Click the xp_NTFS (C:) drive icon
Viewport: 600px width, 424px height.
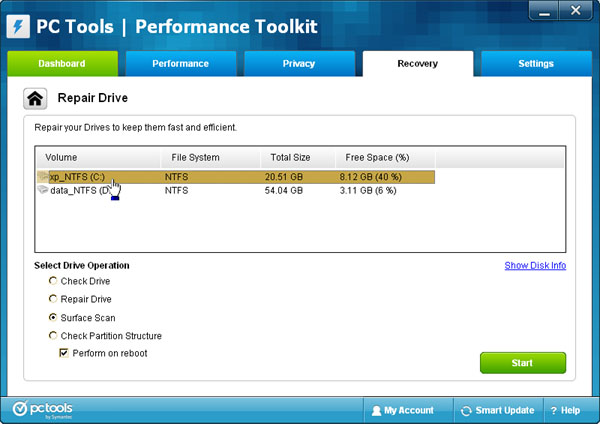(43, 176)
